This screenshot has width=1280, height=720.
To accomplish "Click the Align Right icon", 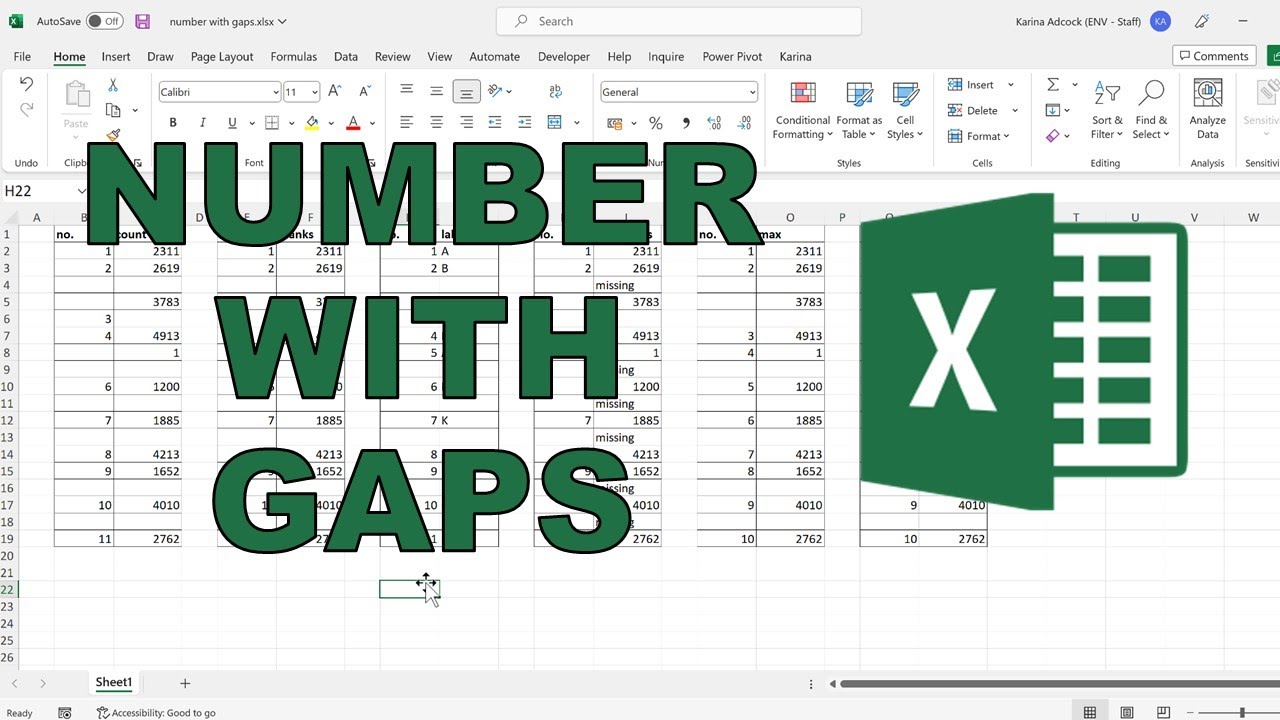I will point(466,123).
